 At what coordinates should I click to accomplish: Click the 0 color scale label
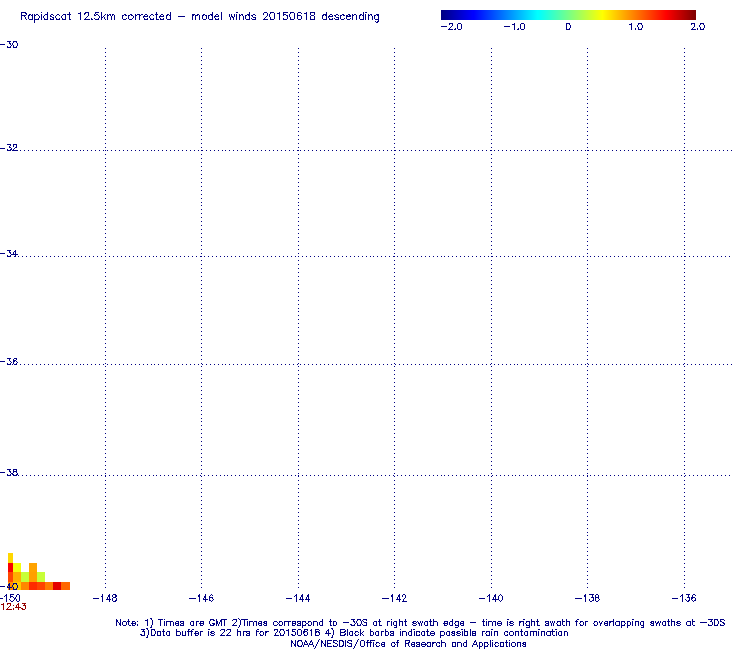point(568,27)
